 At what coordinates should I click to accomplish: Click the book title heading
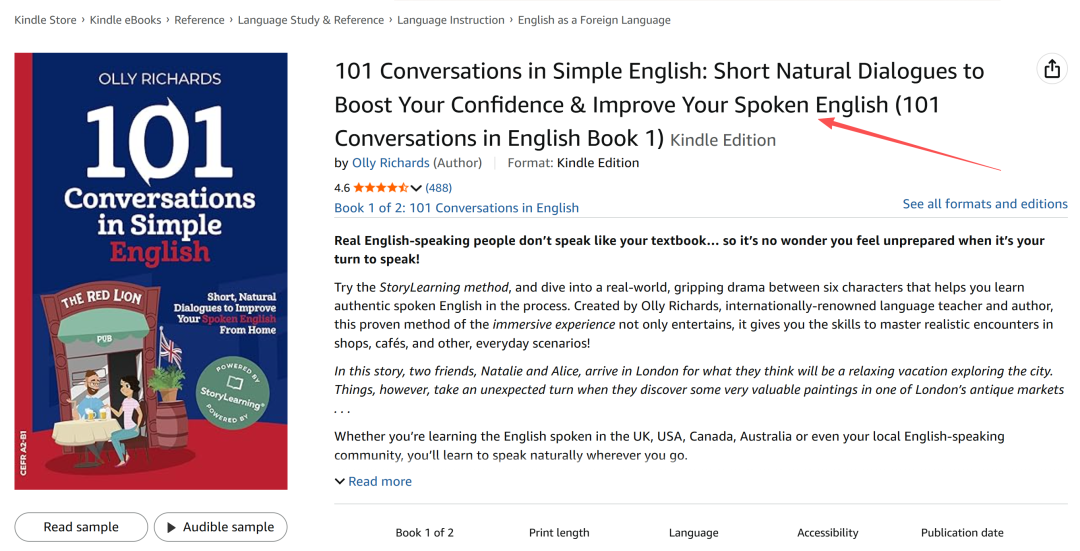[x=659, y=105]
